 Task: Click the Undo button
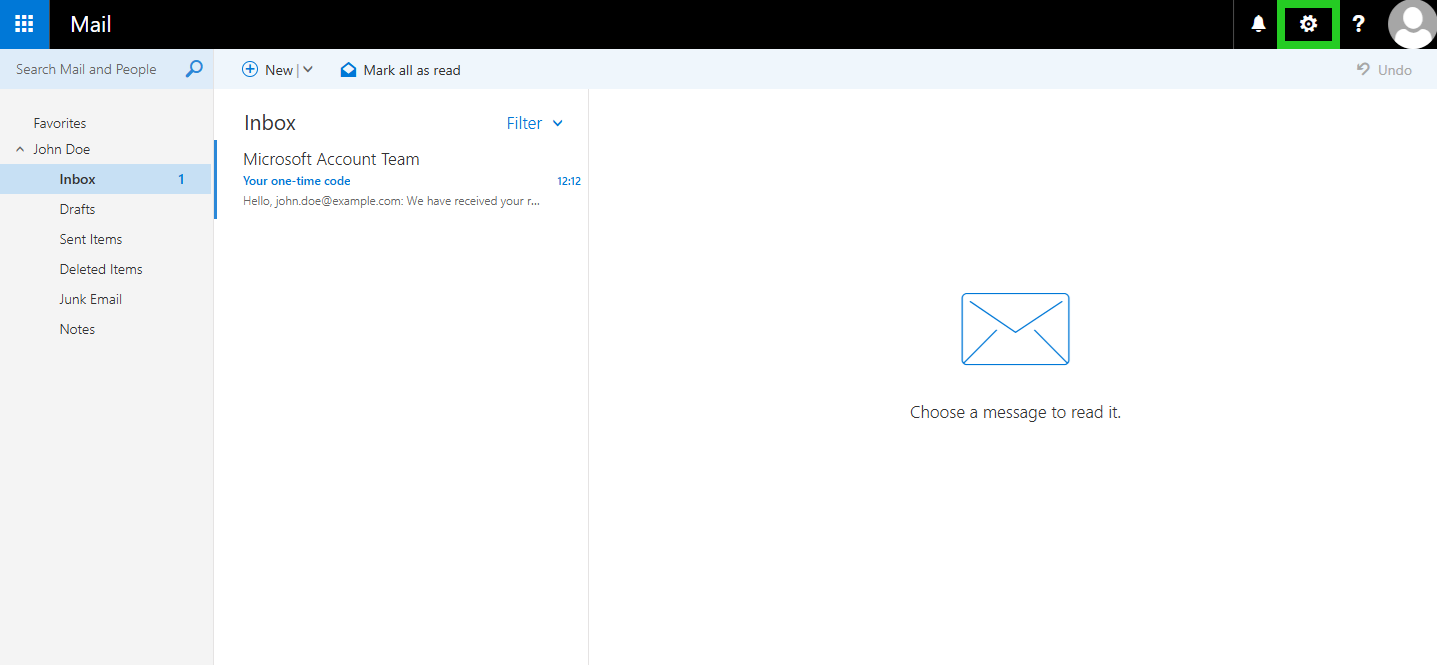[x=1384, y=69]
